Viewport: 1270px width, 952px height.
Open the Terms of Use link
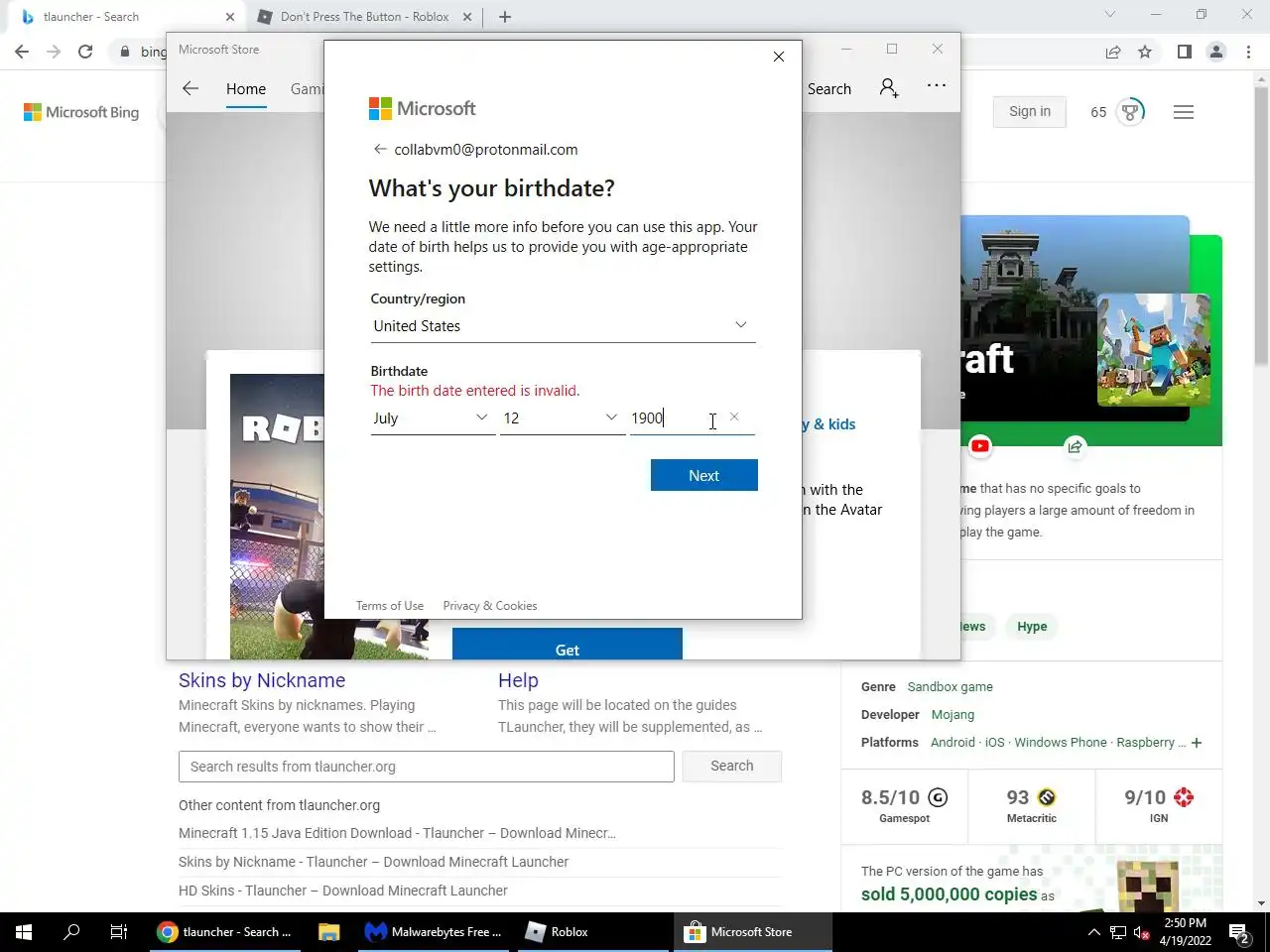[390, 606]
